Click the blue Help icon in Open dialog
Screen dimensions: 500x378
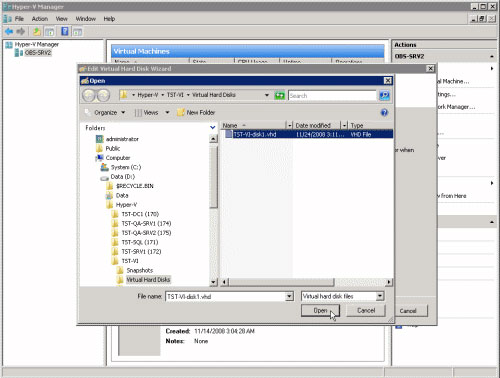pyautogui.click(x=384, y=113)
